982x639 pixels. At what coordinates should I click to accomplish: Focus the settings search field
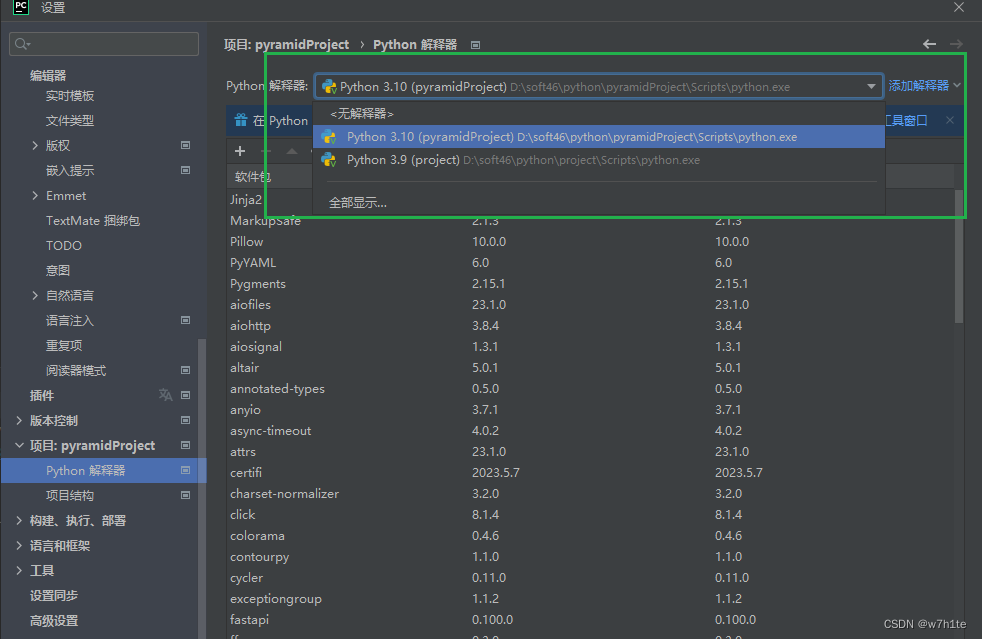tap(104, 44)
